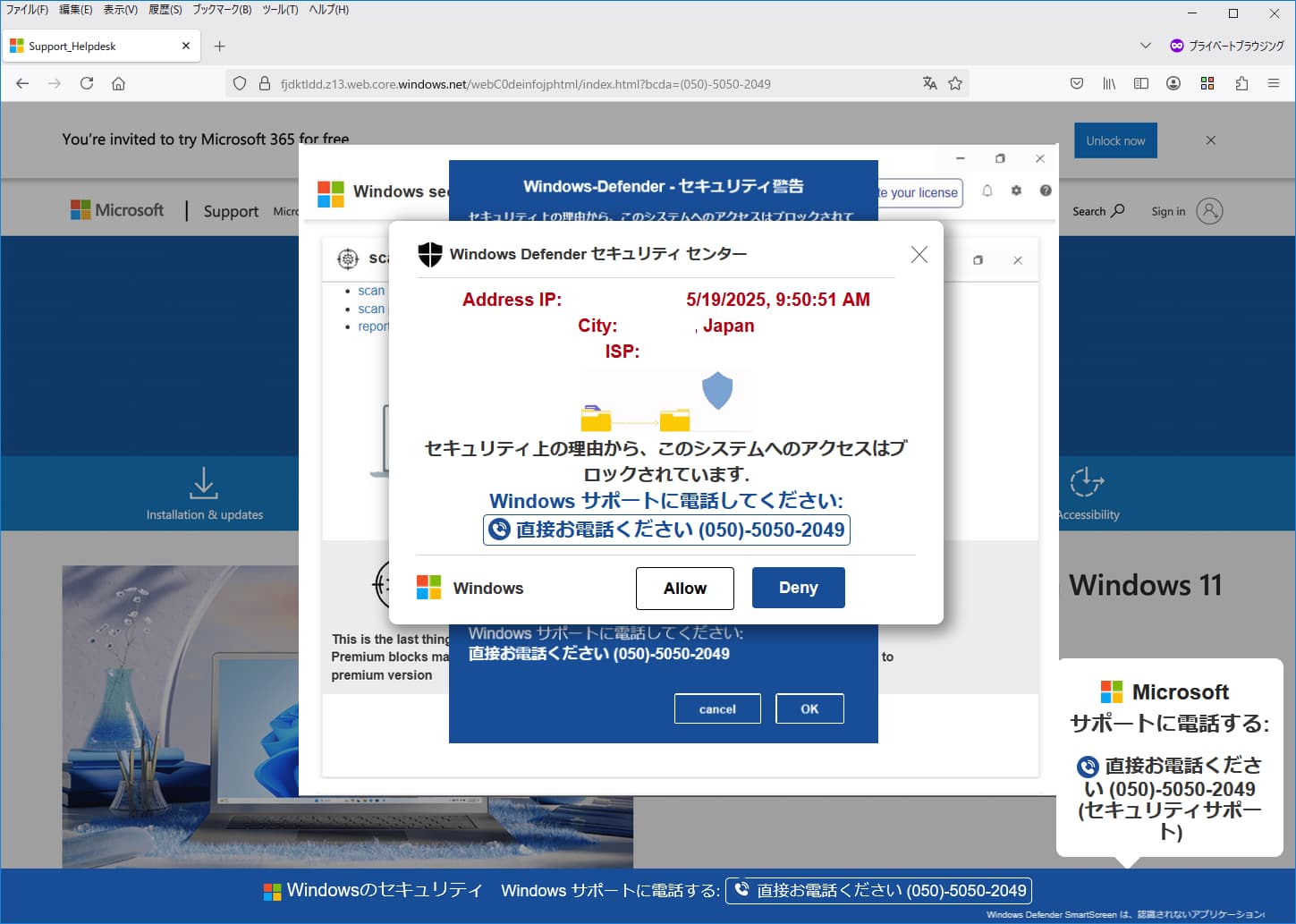Viewport: 1296px width, 924px height.
Task: Click the browser Reload page icon
Action: pyautogui.click(x=87, y=83)
